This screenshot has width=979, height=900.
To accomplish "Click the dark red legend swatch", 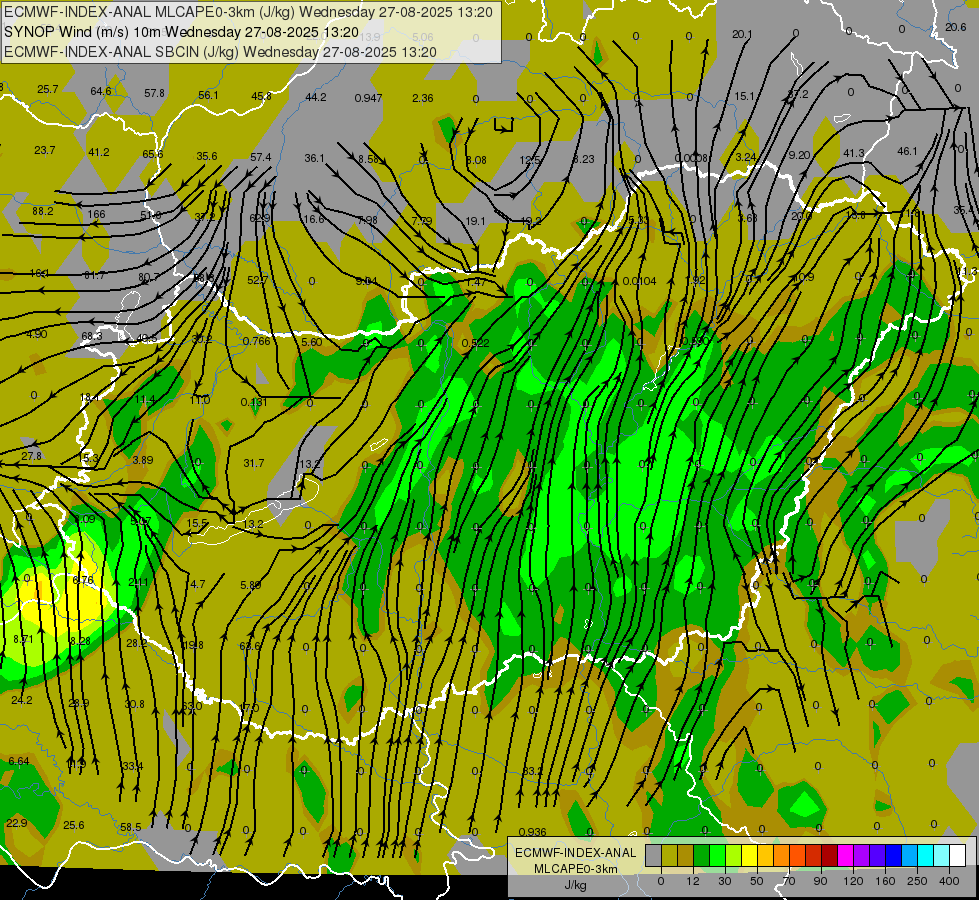I will coord(830,855).
